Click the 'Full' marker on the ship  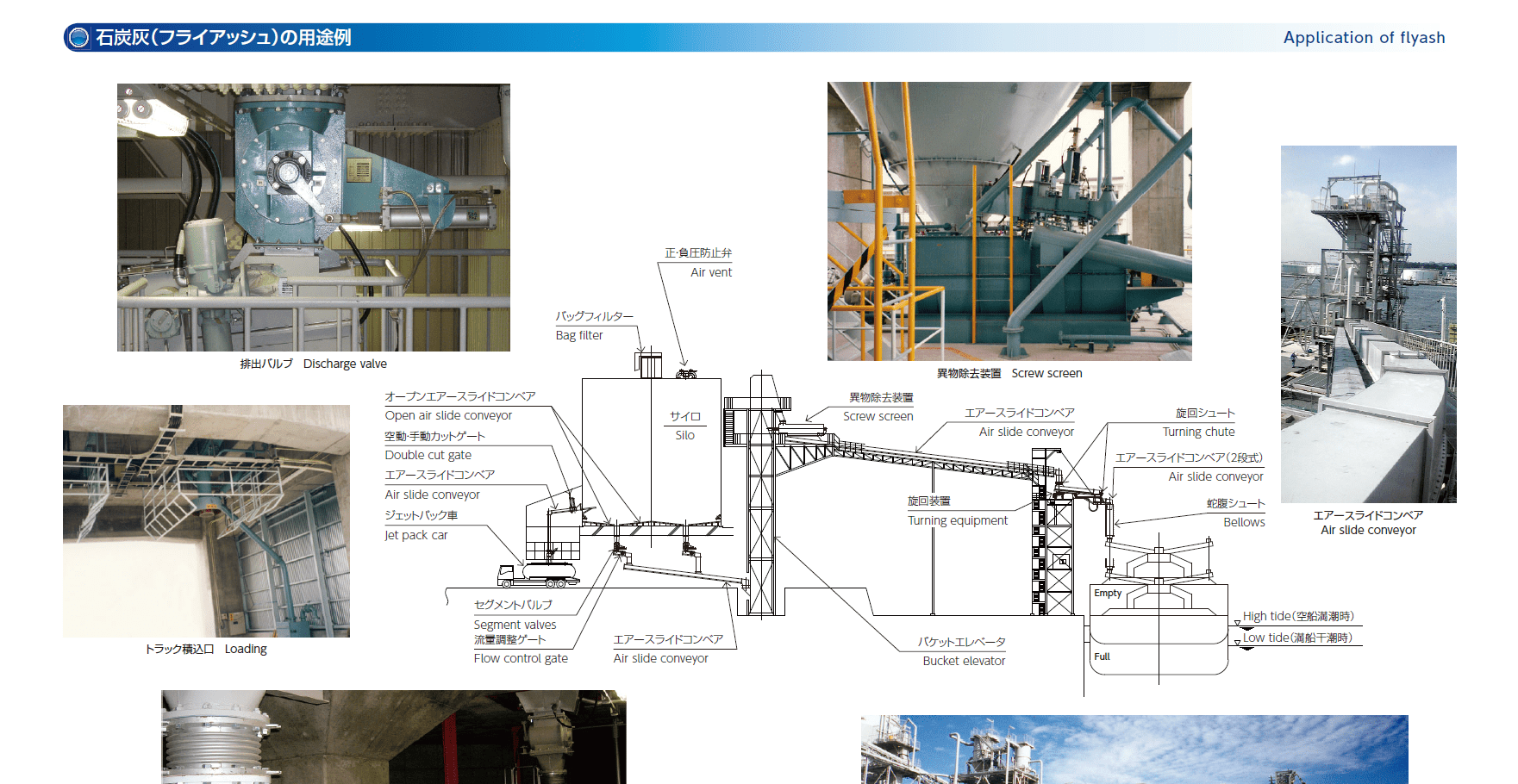click(1102, 656)
